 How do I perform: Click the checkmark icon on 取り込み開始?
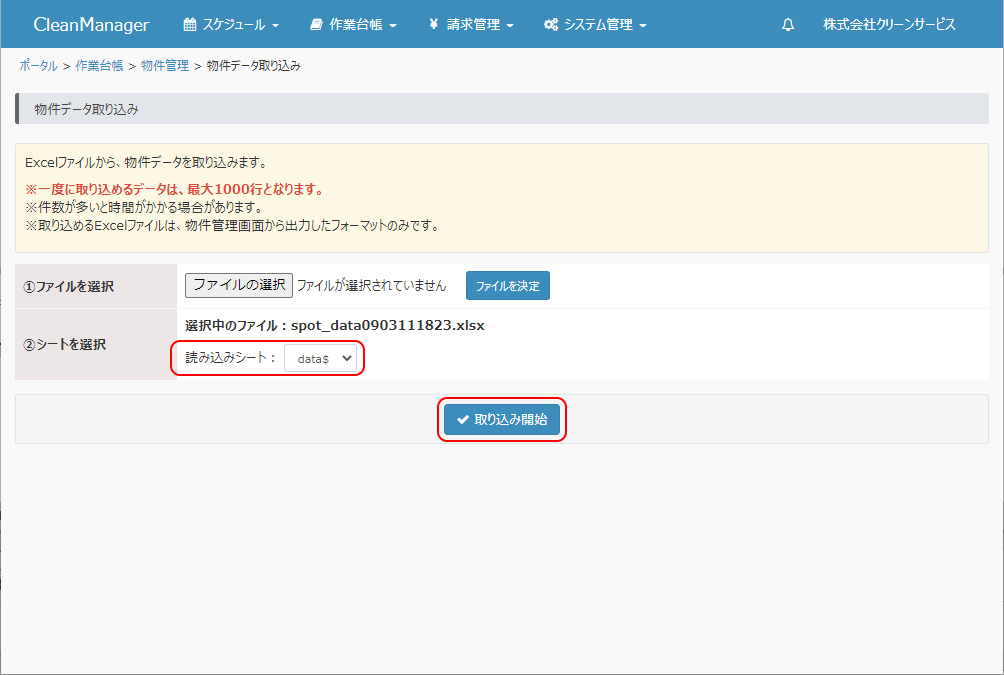coord(462,420)
